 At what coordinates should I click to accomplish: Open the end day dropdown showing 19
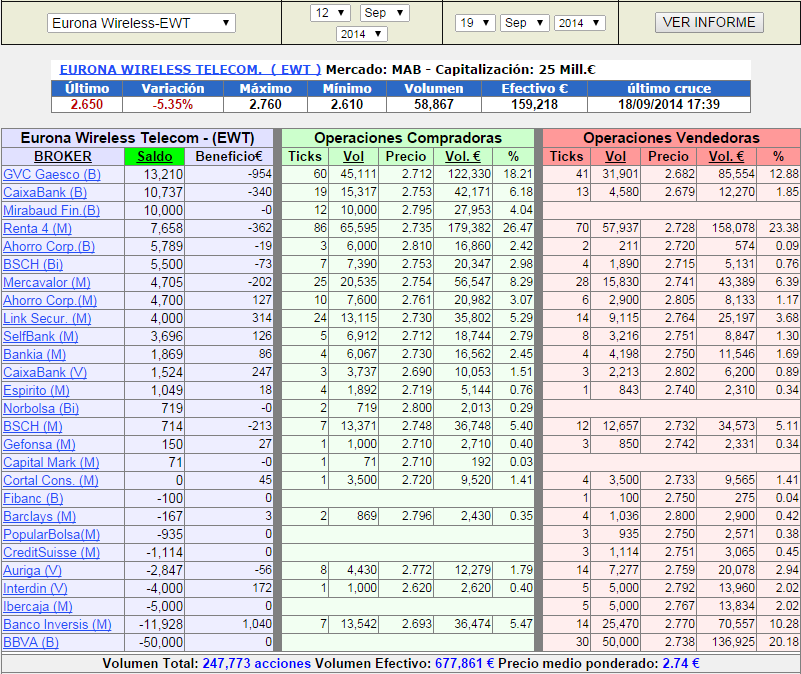[475, 23]
